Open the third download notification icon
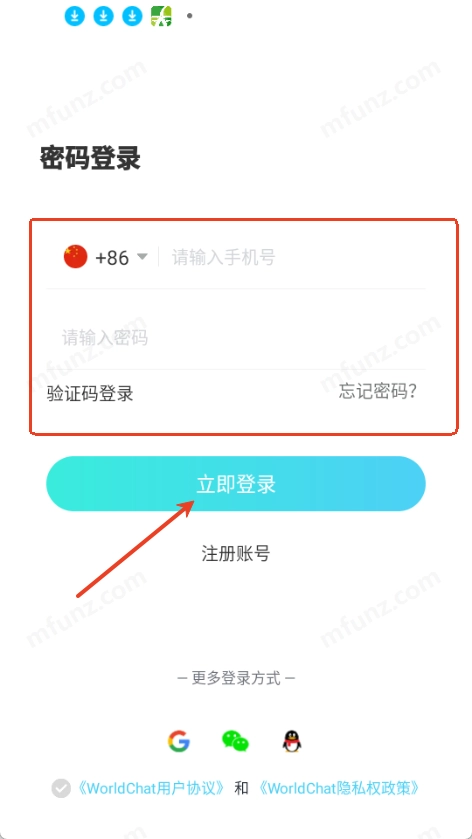 [x=132, y=16]
